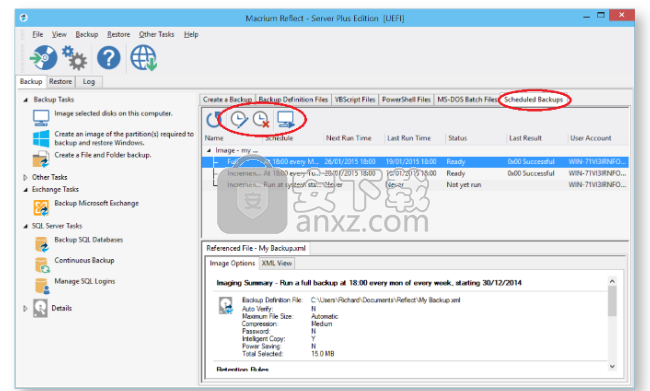The width and height of the screenshot is (650, 391).
Task: Switch to the XML View tab
Action: click(277, 263)
